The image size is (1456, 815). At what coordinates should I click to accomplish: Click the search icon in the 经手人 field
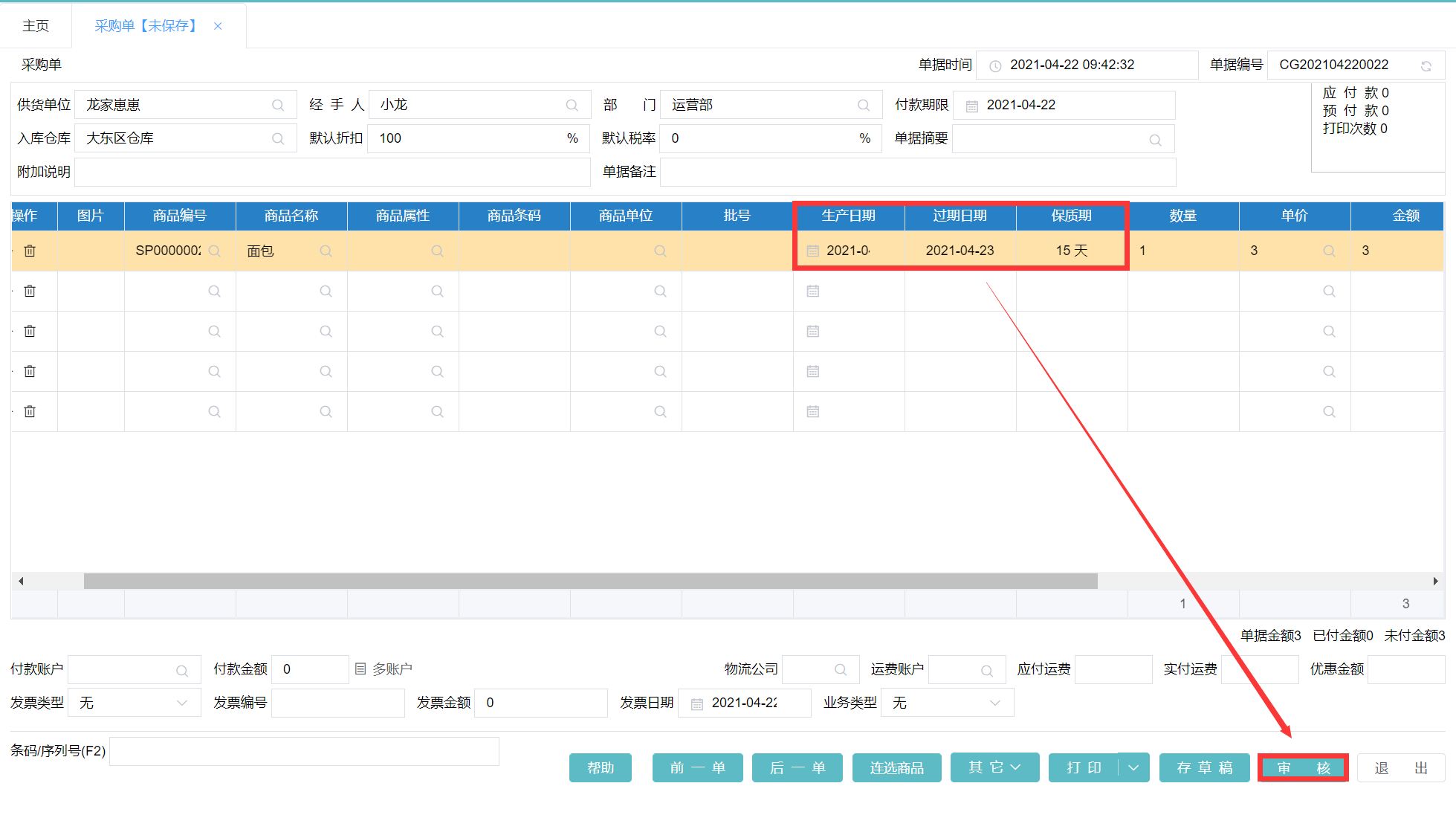[572, 106]
